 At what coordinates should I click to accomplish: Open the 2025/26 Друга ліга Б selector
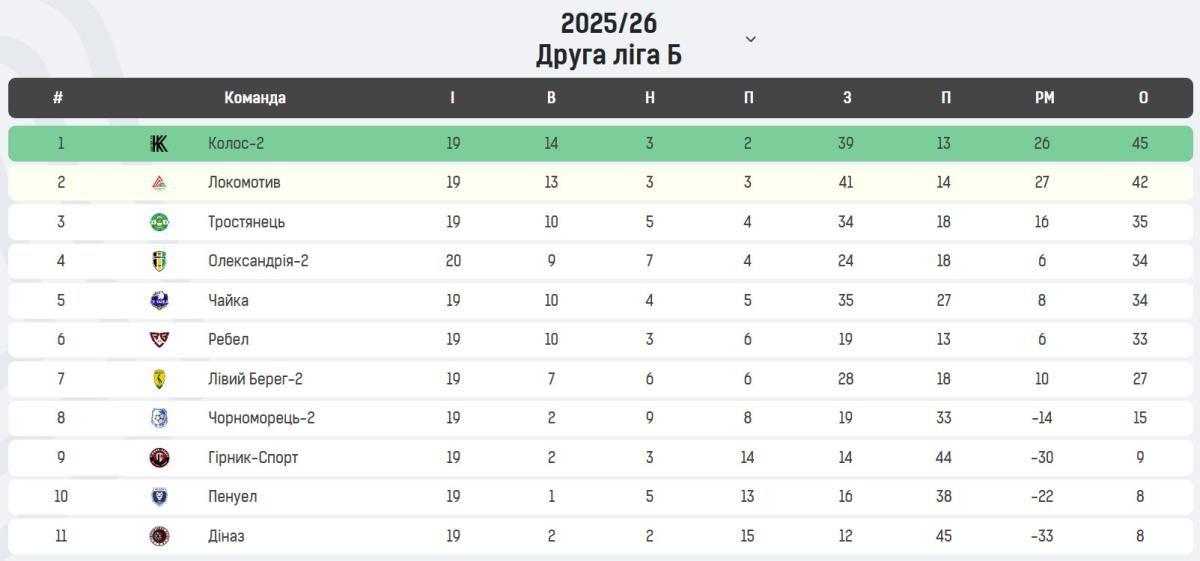(609, 39)
